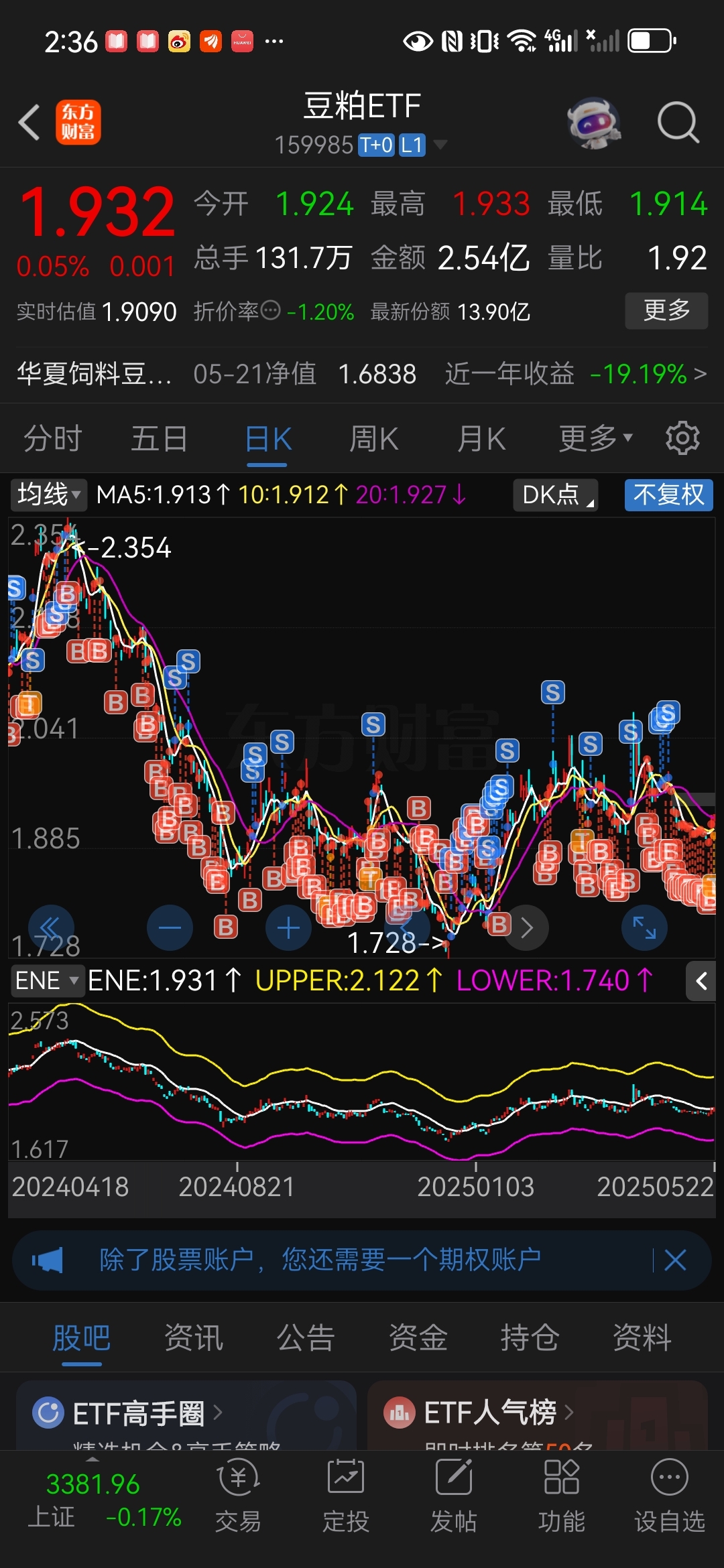Screen dimensions: 724x1568
Task: Switch to the 五日 chart tab
Action: click(159, 440)
